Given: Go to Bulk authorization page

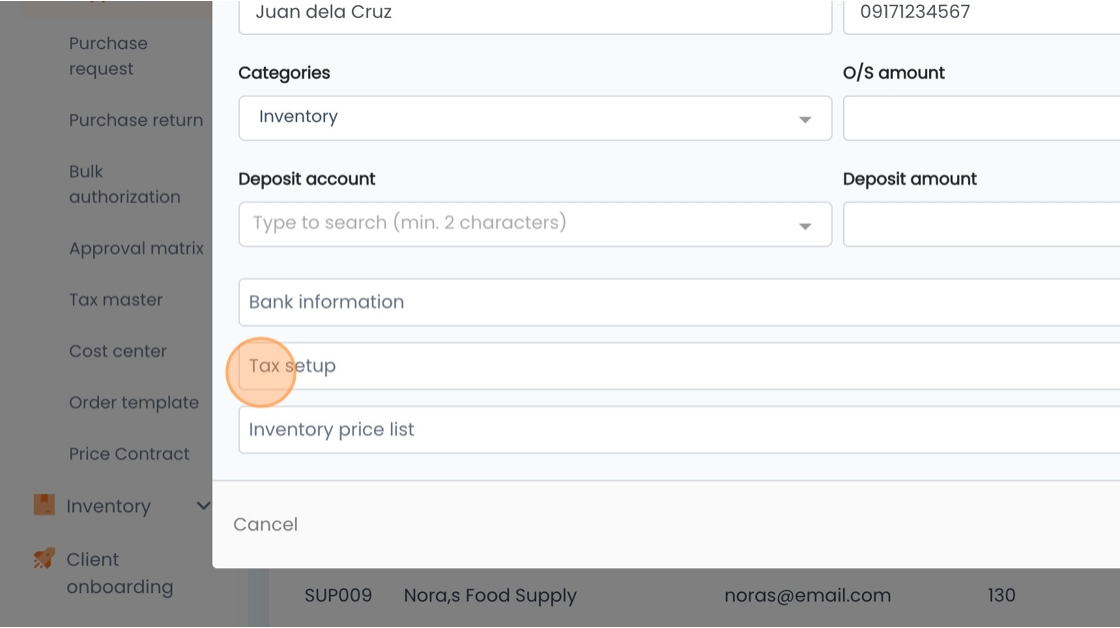Looking at the screenshot, I should point(124,184).
